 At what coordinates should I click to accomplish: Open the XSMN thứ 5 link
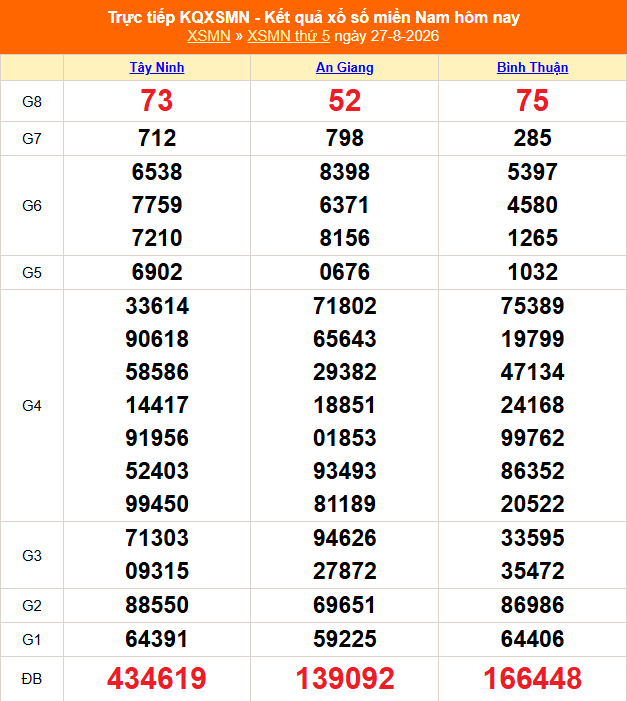pyautogui.click(x=288, y=36)
